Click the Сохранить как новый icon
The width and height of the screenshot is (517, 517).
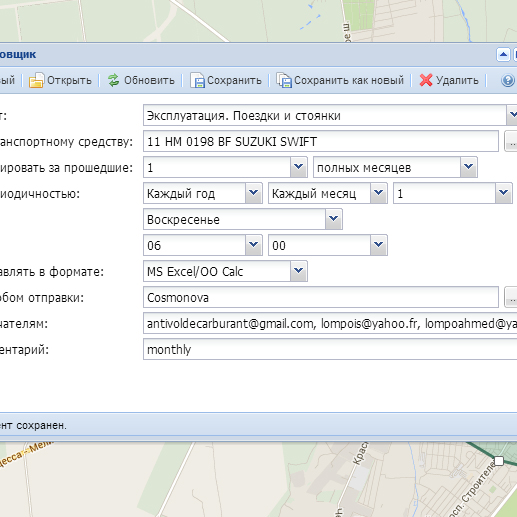pyautogui.click(x=284, y=80)
